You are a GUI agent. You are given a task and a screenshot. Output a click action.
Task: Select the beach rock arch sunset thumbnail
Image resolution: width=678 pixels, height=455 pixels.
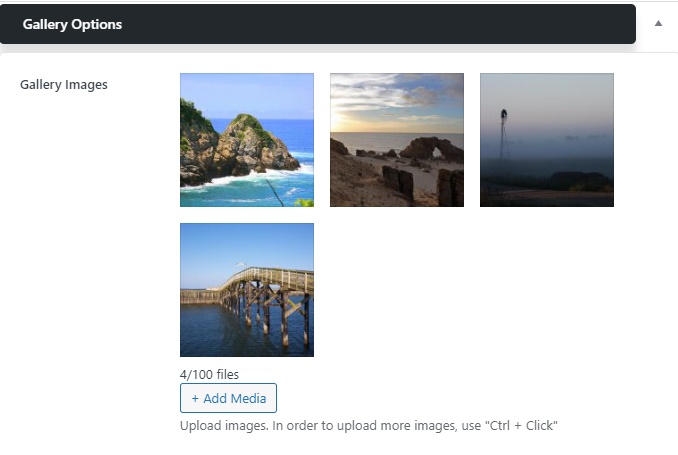click(x=397, y=140)
